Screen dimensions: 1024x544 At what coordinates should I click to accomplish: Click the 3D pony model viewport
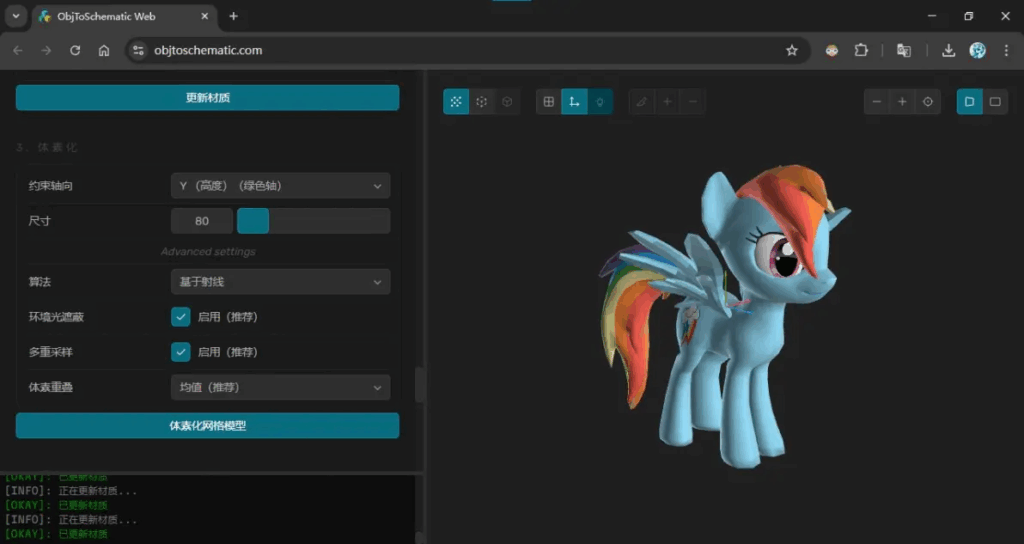(725, 317)
